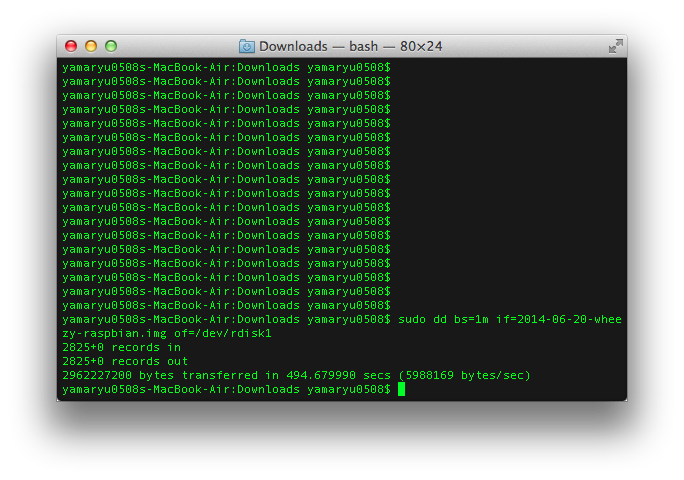Viewport: 684px width, 480px height.
Task: Click the '(5988169 bytes/sec)' value
Action: click(464, 375)
